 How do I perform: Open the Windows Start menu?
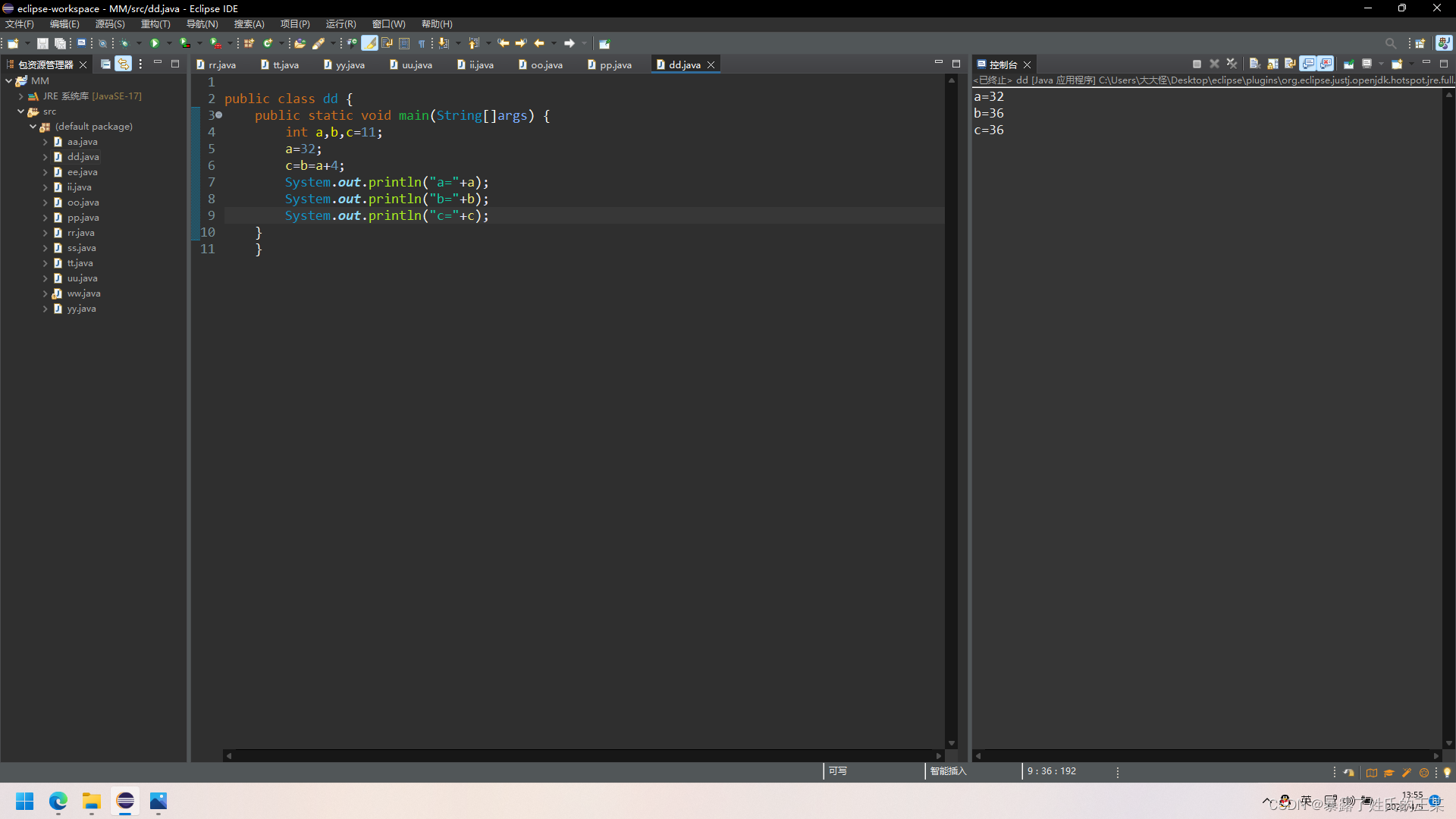tap(24, 801)
